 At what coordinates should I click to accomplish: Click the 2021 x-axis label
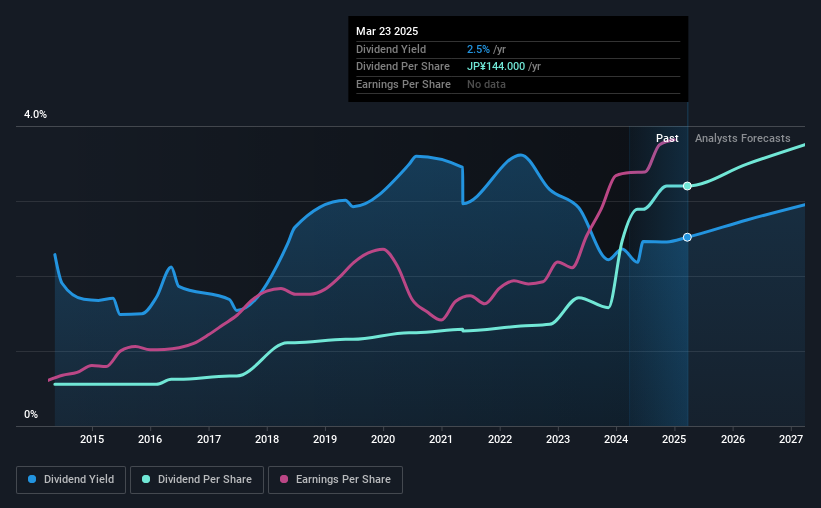[x=441, y=439]
